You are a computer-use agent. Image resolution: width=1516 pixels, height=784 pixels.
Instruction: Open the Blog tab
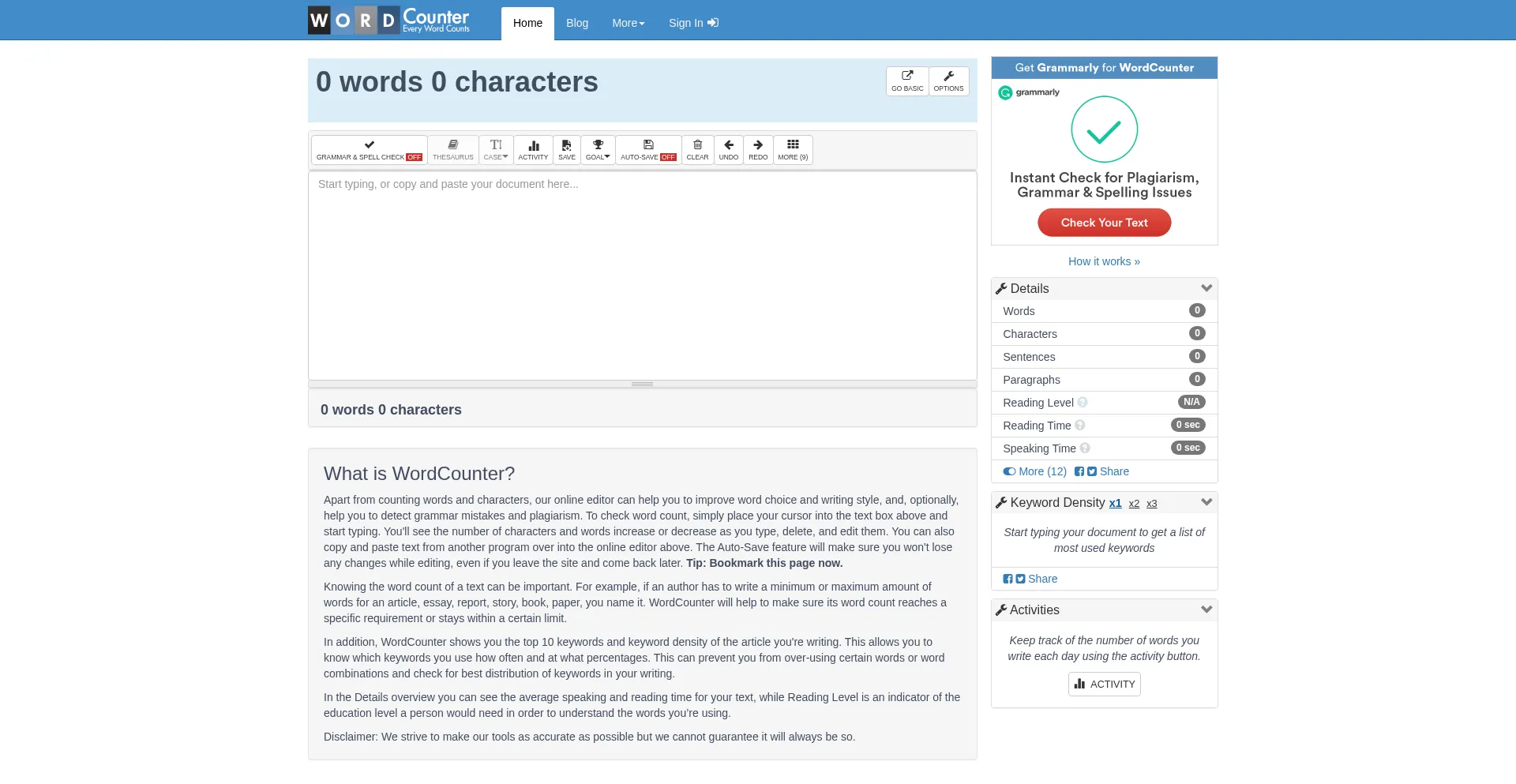(x=577, y=23)
